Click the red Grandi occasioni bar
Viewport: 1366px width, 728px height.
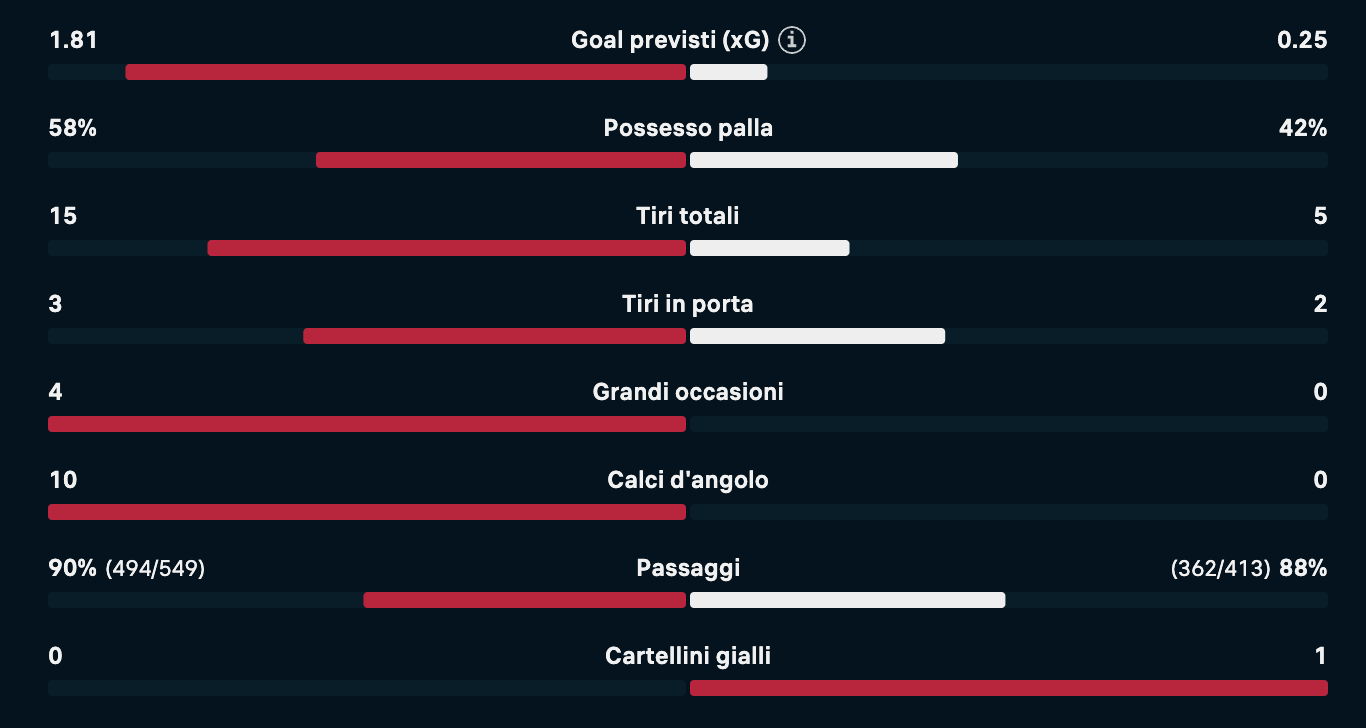point(367,424)
